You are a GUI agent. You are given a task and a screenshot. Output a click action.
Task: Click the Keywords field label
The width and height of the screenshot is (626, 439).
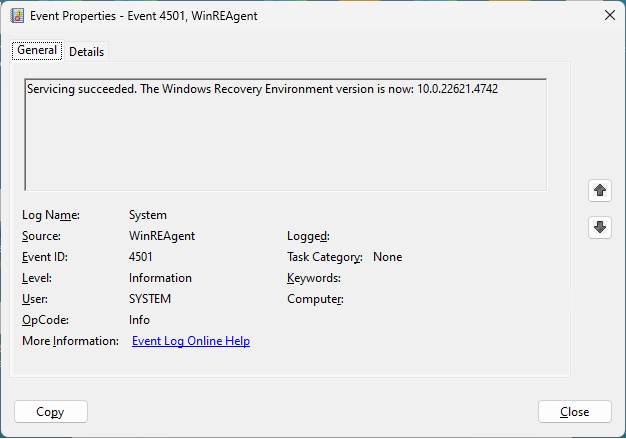point(314,278)
